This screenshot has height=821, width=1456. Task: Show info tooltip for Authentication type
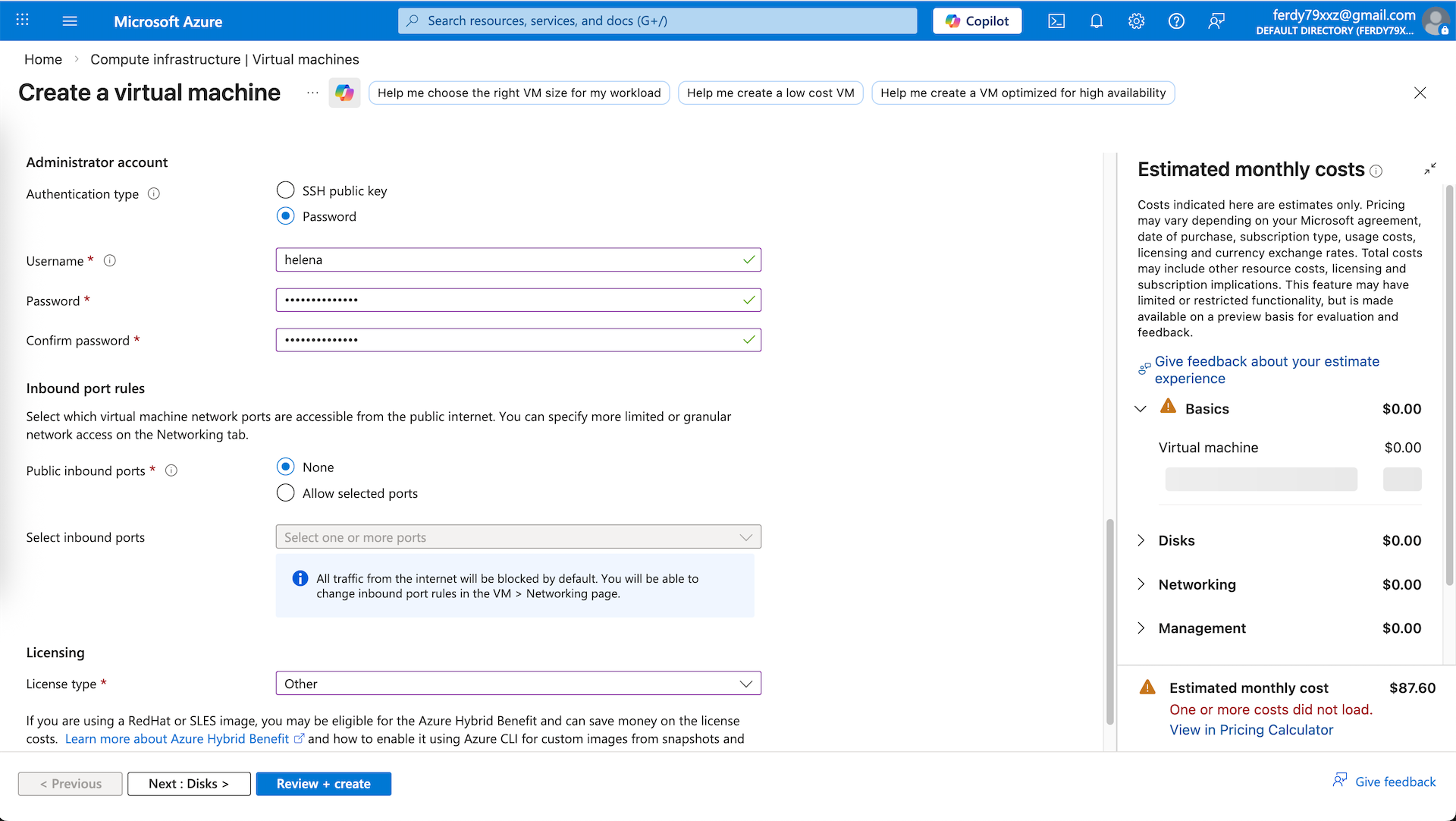(x=154, y=193)
